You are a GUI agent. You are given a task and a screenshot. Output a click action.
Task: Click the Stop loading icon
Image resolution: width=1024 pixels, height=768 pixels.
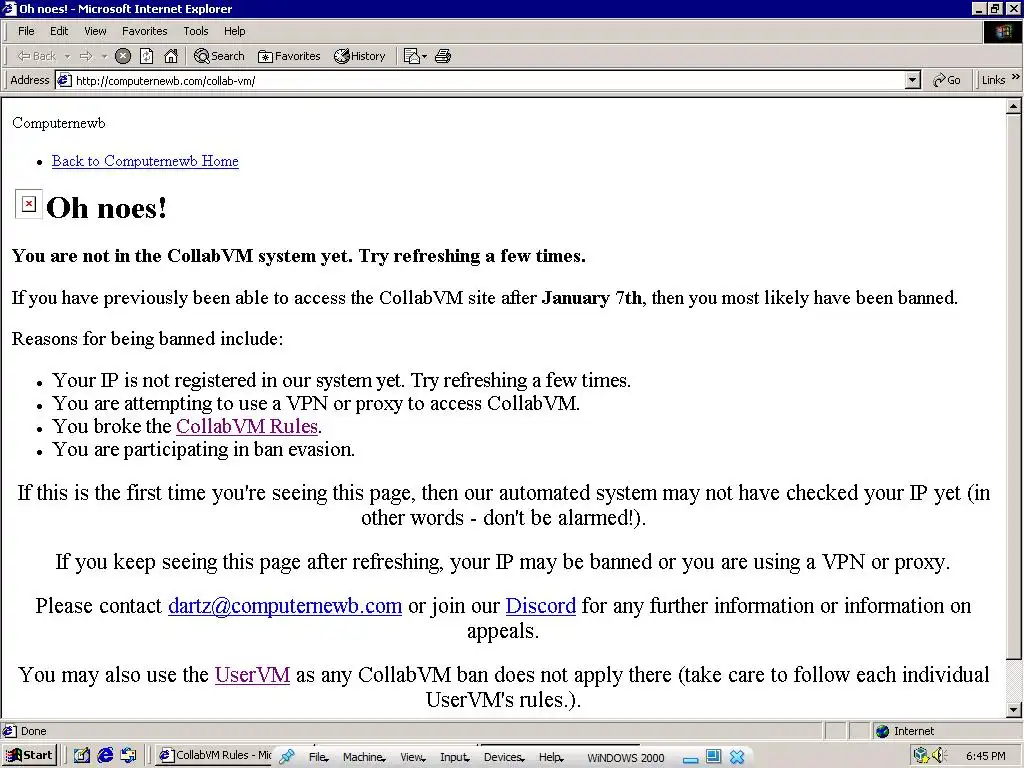pyautogui.click(x=123, y=56)
